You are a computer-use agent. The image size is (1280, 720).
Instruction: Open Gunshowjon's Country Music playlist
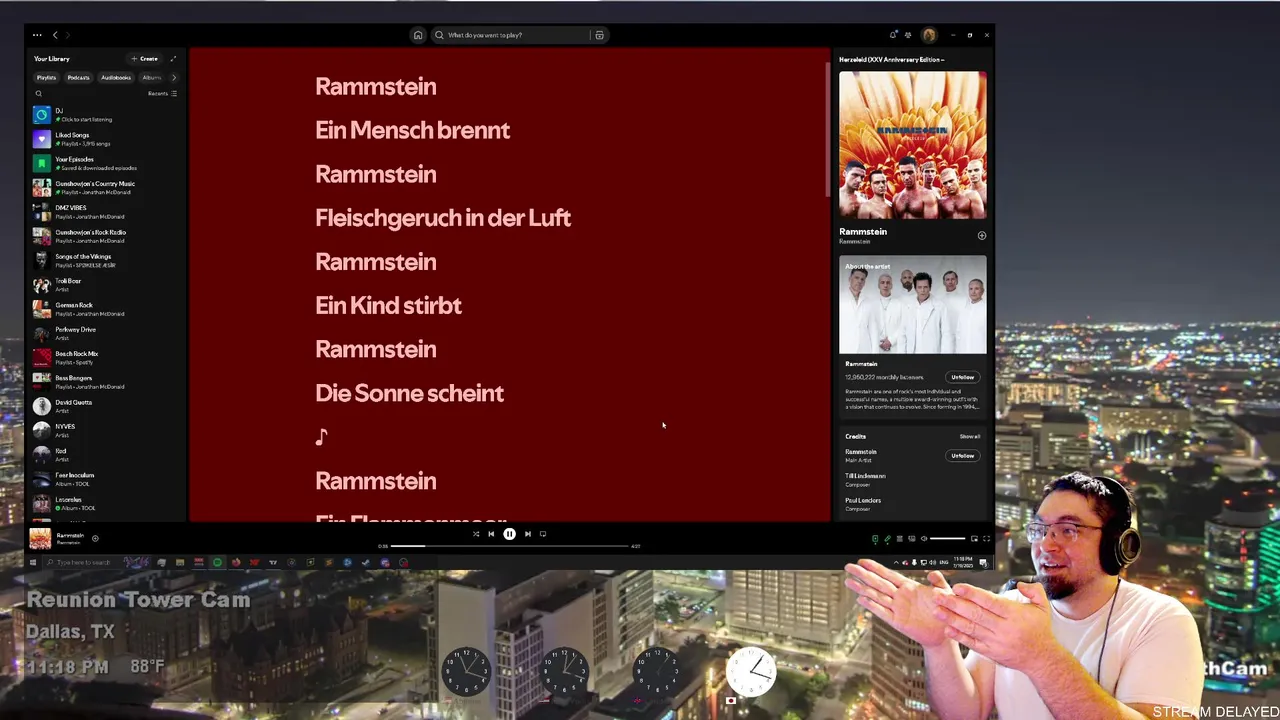pos(107,188)
